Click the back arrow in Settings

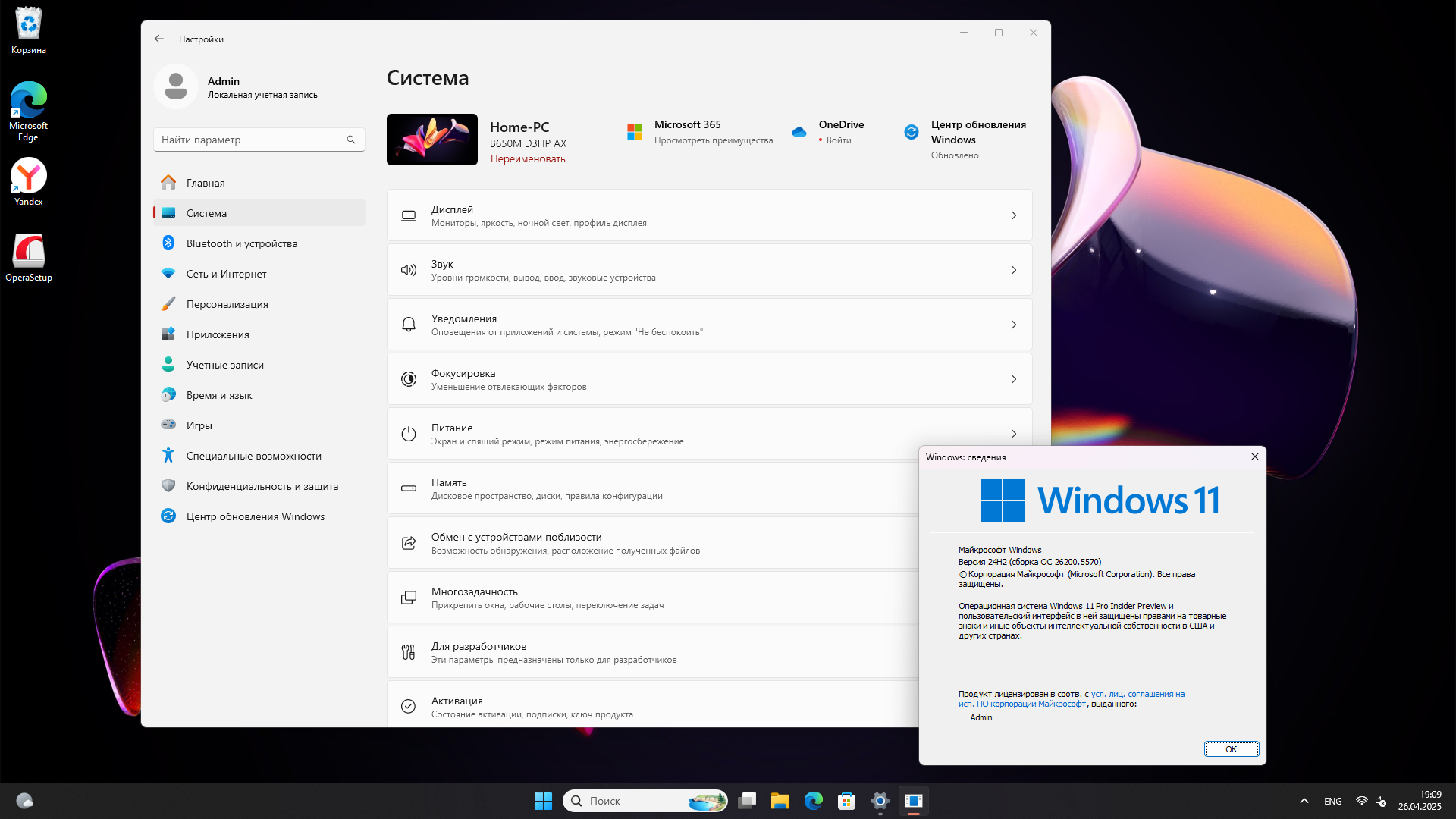(x=158, y=39)
